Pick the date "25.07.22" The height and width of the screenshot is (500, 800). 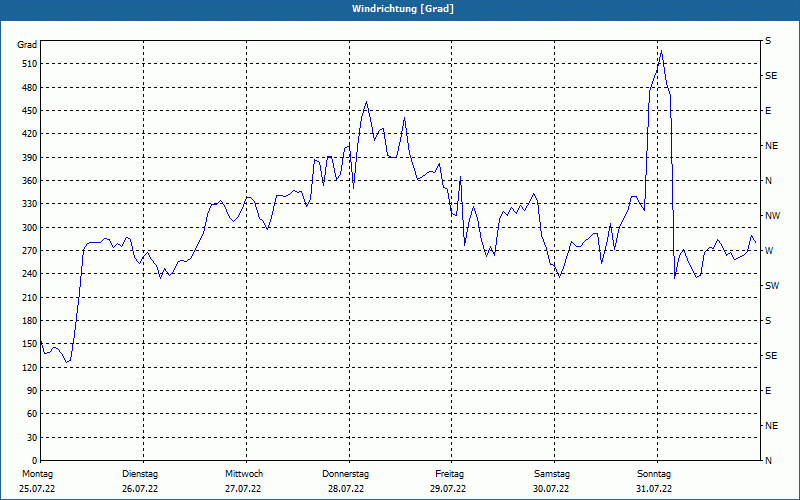coord(37,489)
